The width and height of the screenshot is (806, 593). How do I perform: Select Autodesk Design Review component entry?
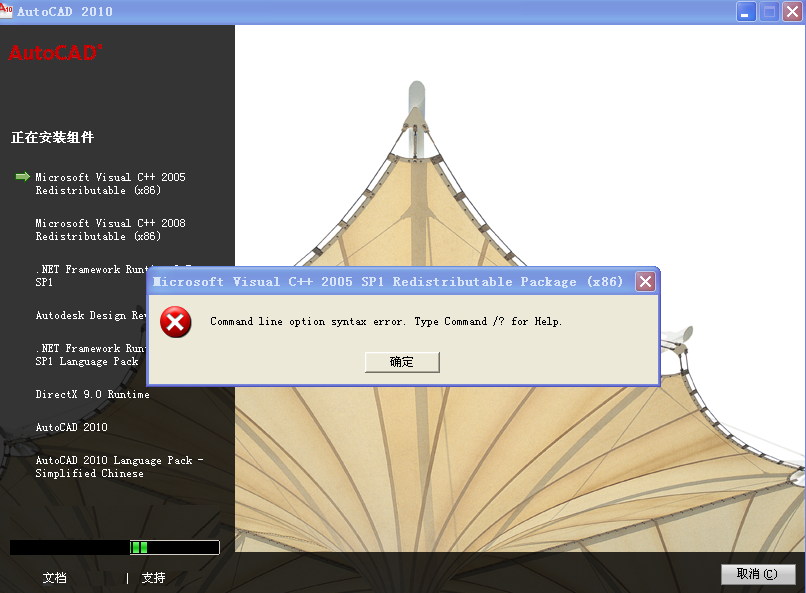pos(91,316)
